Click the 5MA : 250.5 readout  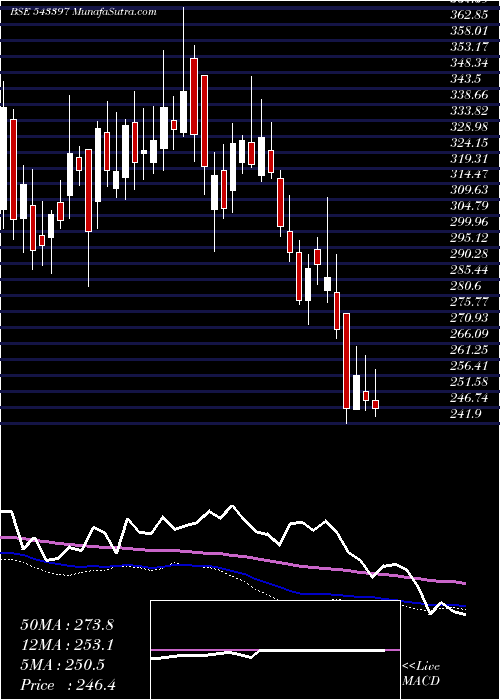[62, 665]
